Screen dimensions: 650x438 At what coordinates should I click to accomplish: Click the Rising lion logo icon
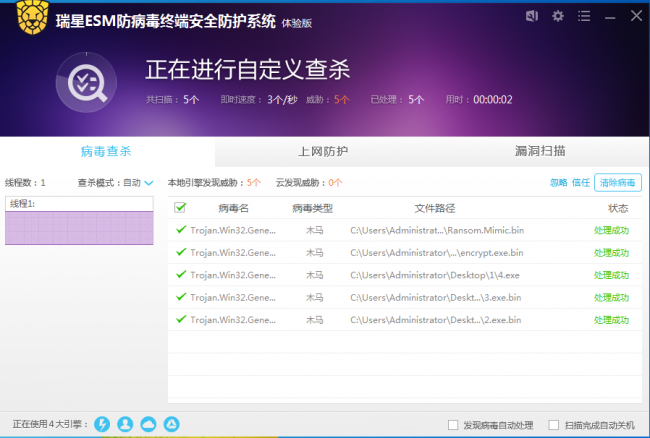[33, 17]
